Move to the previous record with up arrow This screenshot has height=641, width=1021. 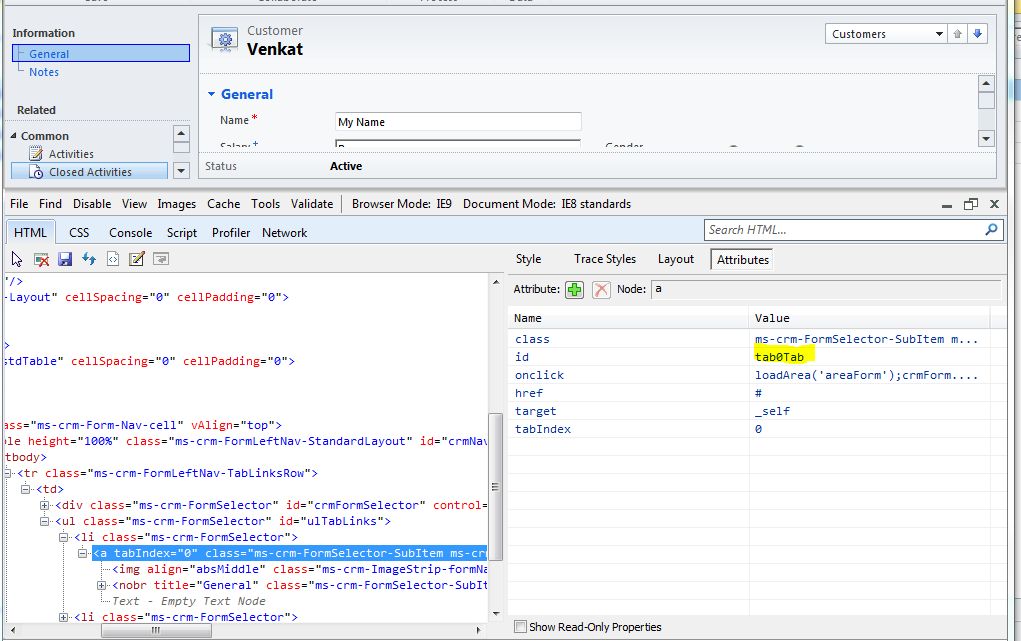[x=957, y=34]
